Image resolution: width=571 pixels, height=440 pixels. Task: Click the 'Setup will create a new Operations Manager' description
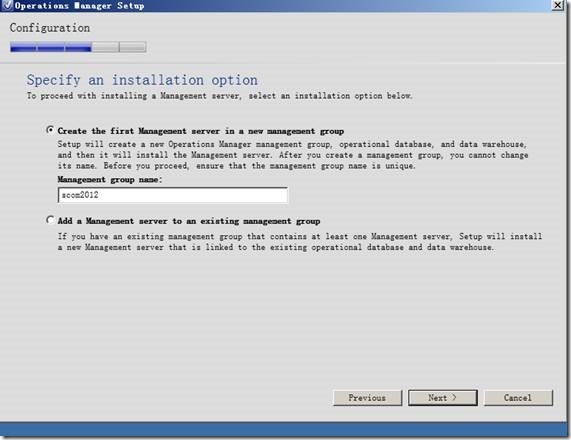[x=293, y=155]
